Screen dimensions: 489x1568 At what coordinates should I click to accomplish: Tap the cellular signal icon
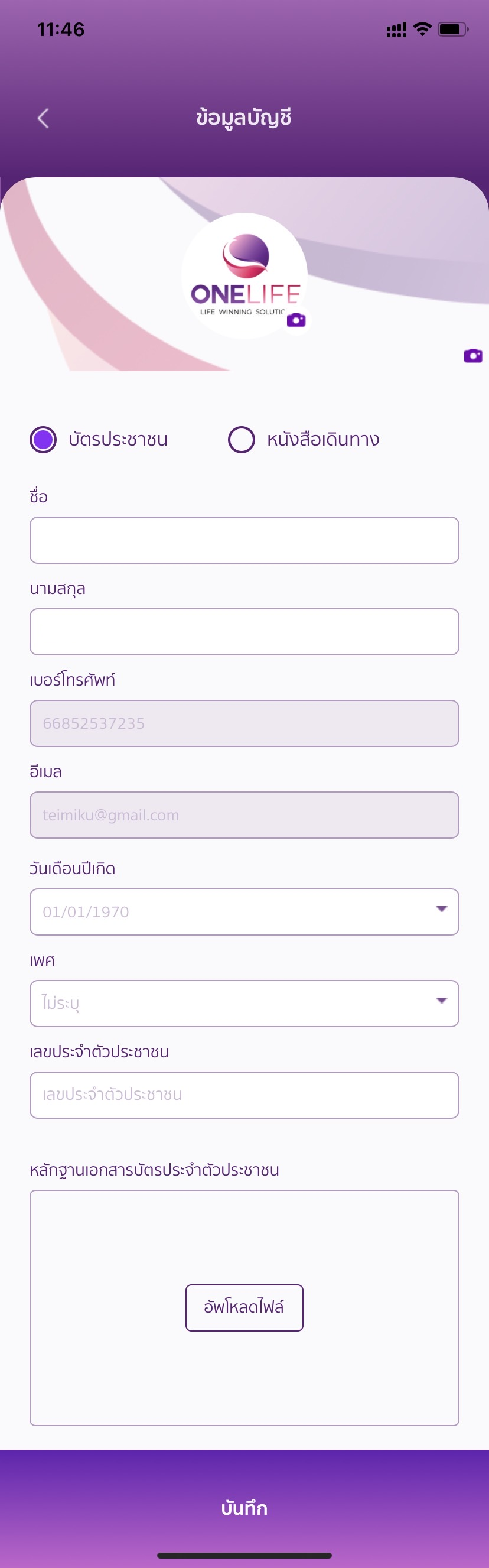tap(396, 30)
